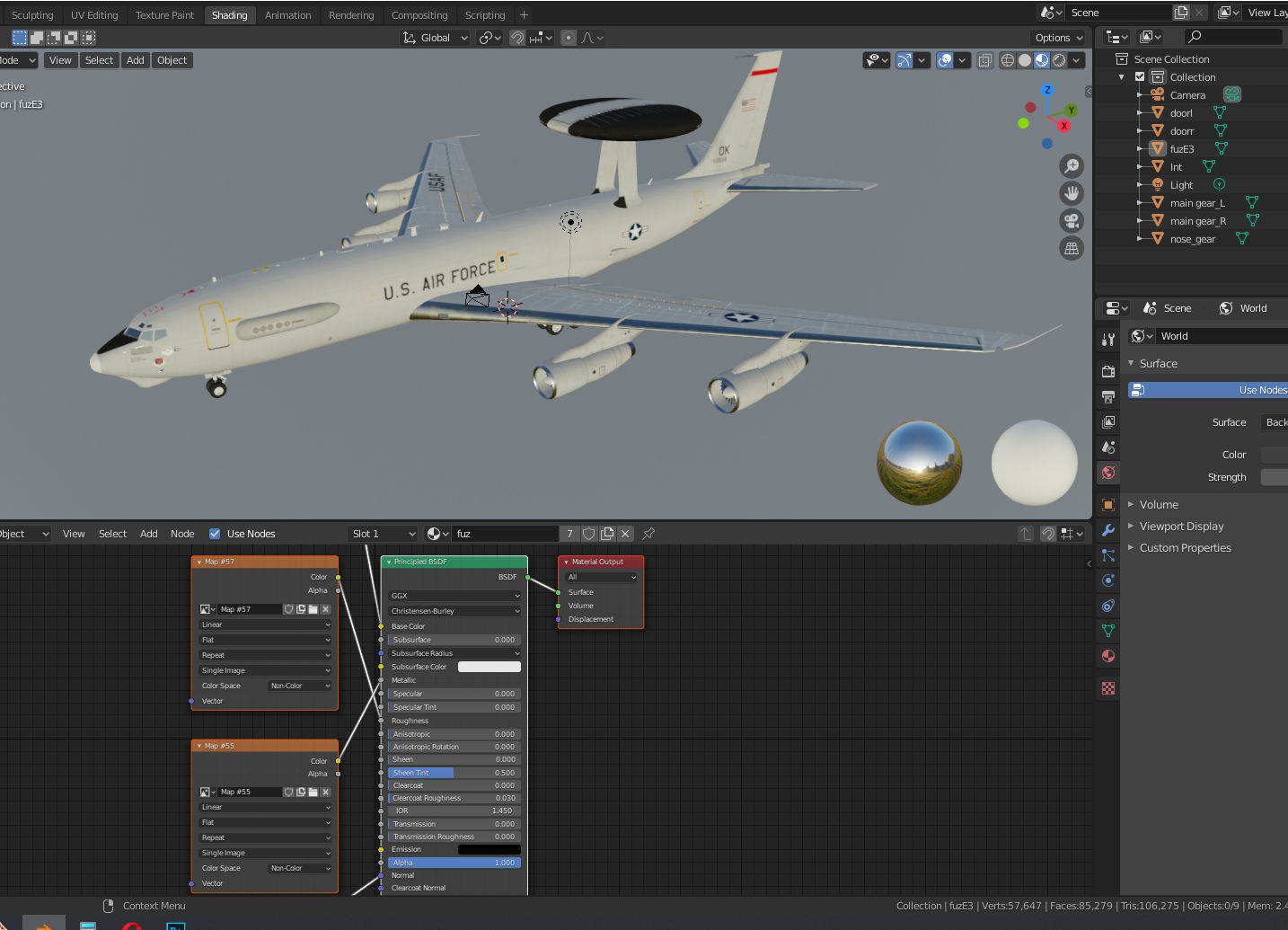Collapse the Surface panel
1288x930 pixels.
click(1158, 364)
